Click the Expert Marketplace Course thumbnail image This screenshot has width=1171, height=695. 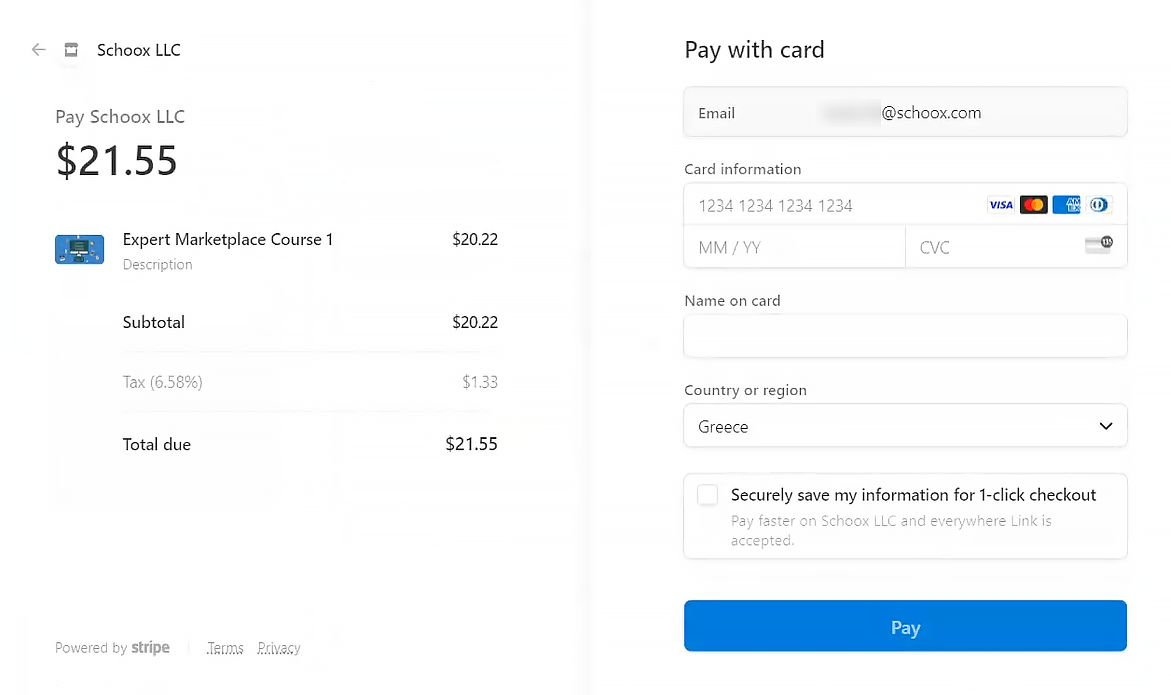(x=79, y=249)
